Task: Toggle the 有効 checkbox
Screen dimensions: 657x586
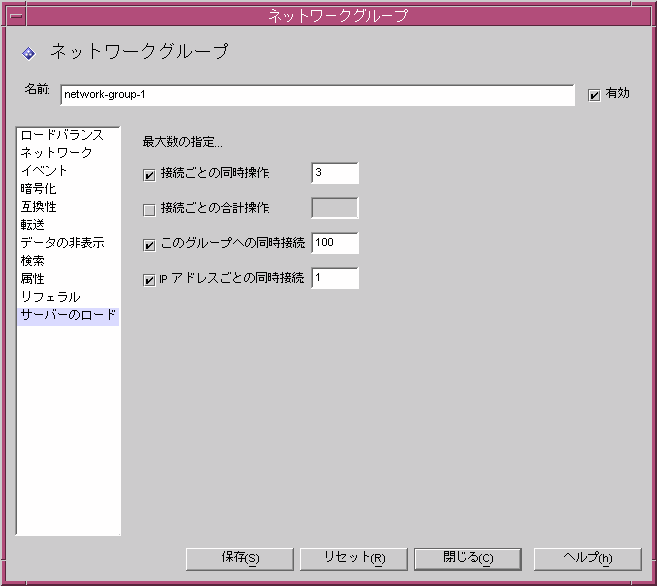Action: pyautogui.click(x=594, y=96)
